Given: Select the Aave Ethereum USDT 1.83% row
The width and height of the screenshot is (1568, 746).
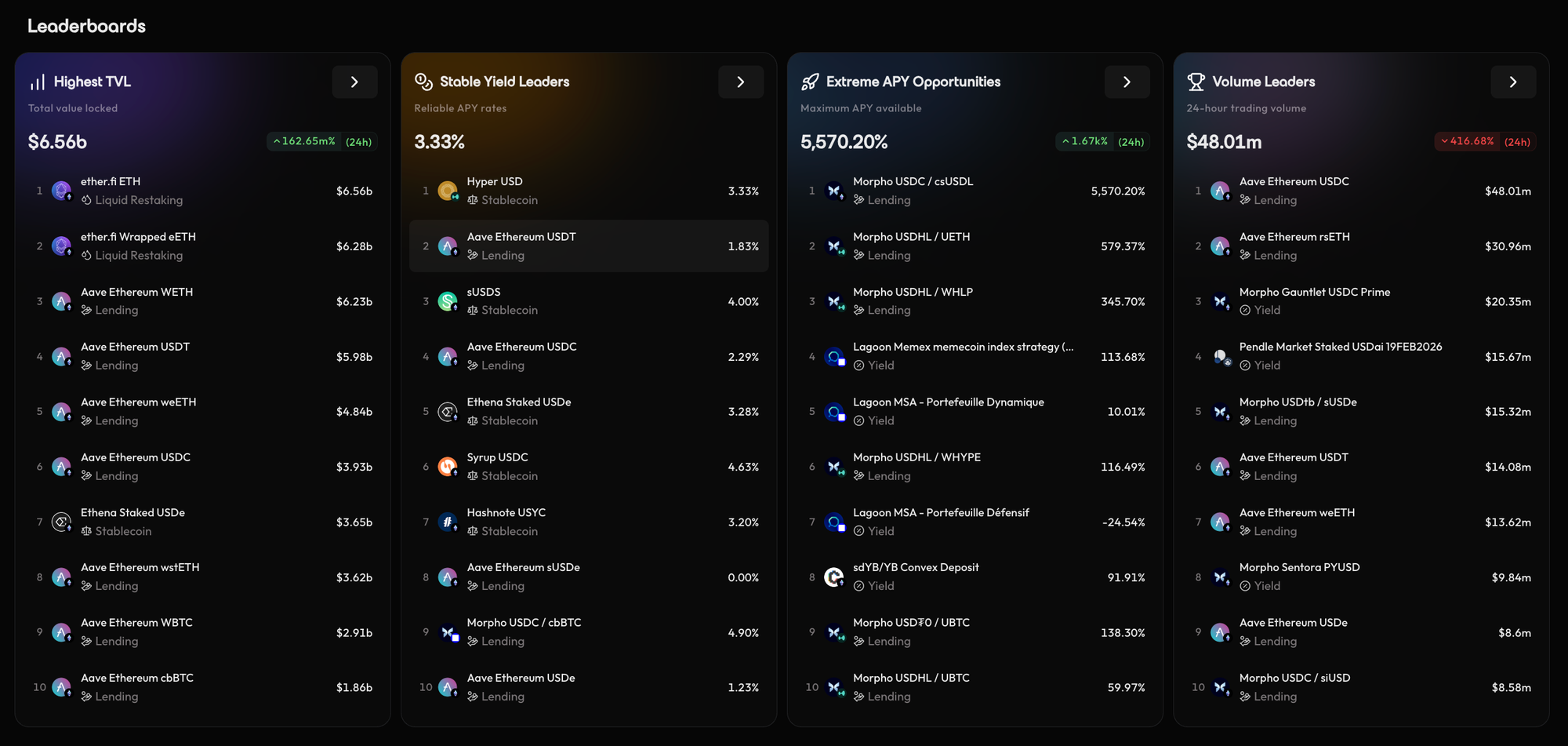Looking at the screenshot, I should 589,246.
